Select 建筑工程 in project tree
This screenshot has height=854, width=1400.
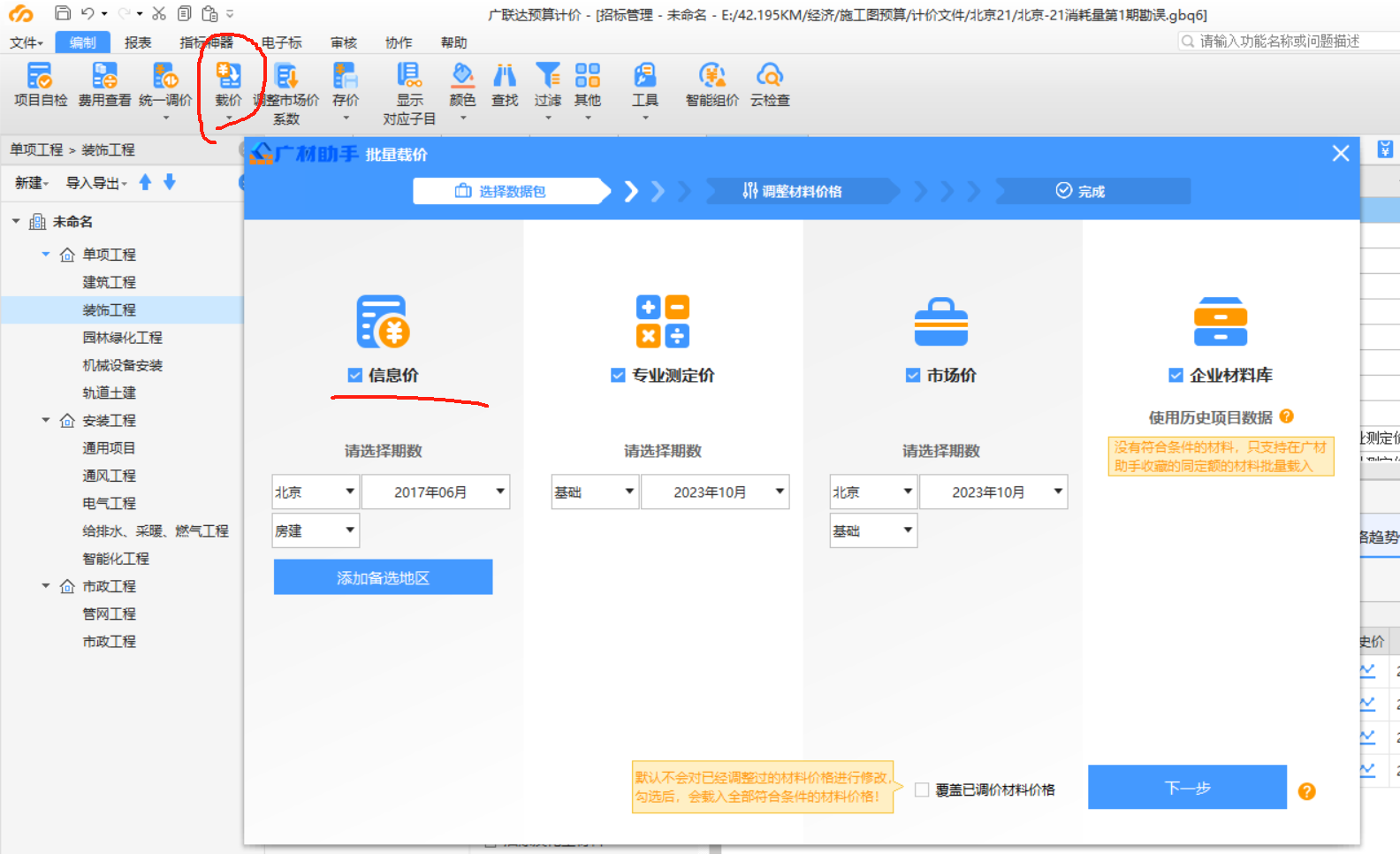point(110,282)
